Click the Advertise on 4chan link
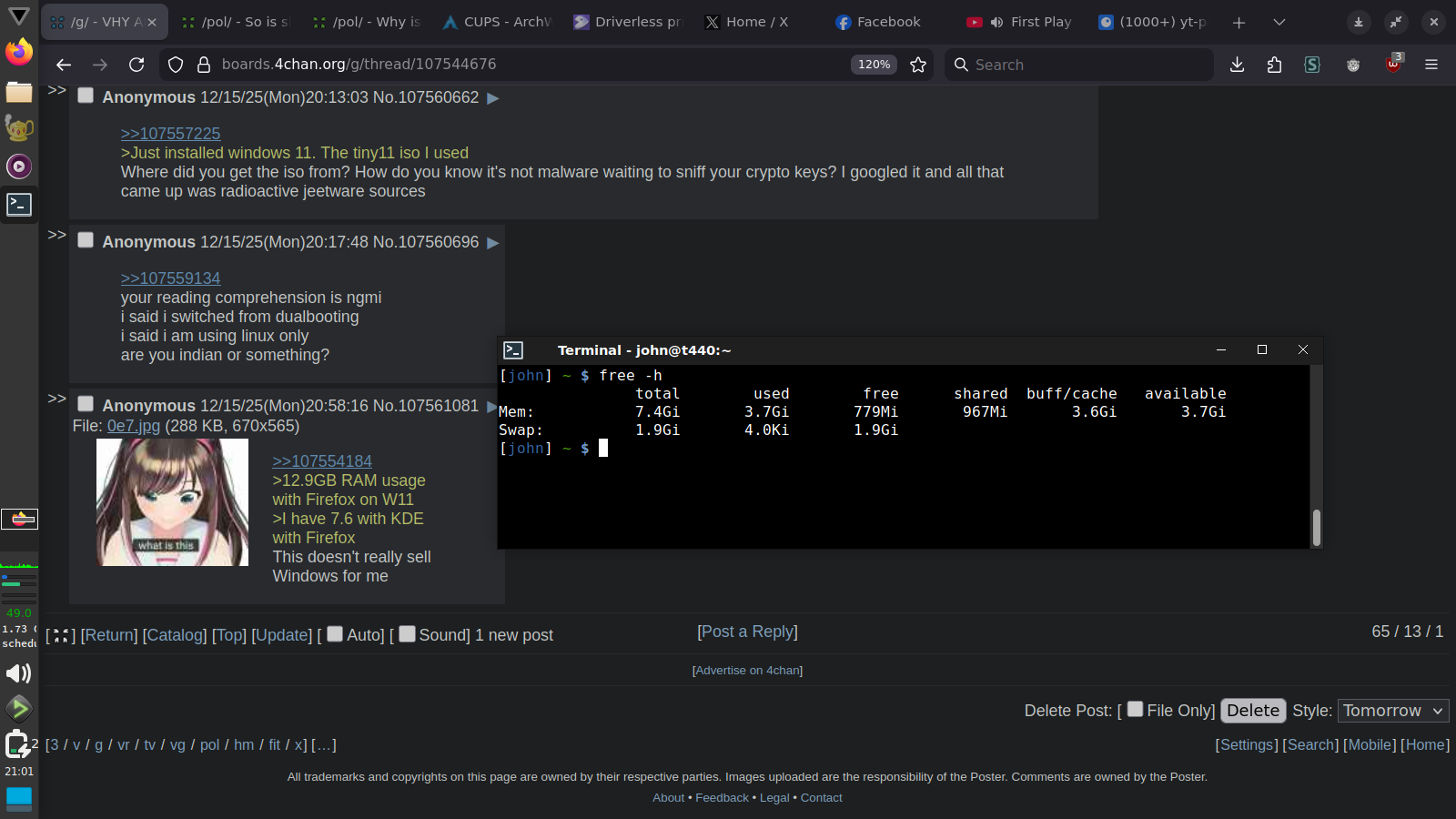Viewport: 1456px width, 819px height. [x=748, y=671]
